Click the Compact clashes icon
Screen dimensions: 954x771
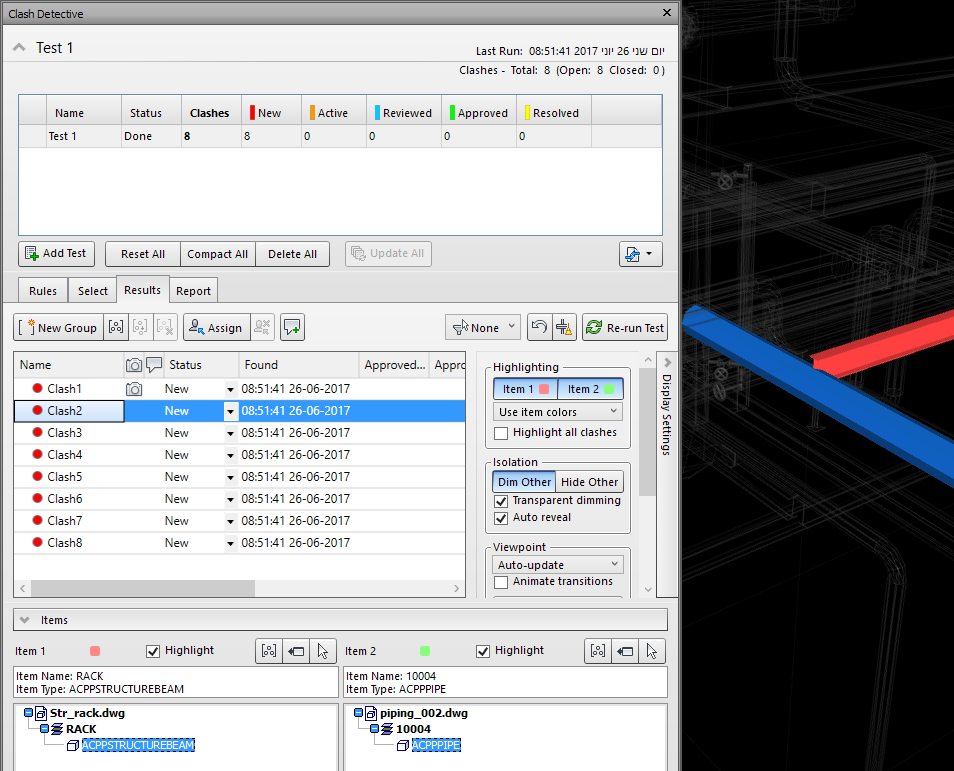click(564, 327)
